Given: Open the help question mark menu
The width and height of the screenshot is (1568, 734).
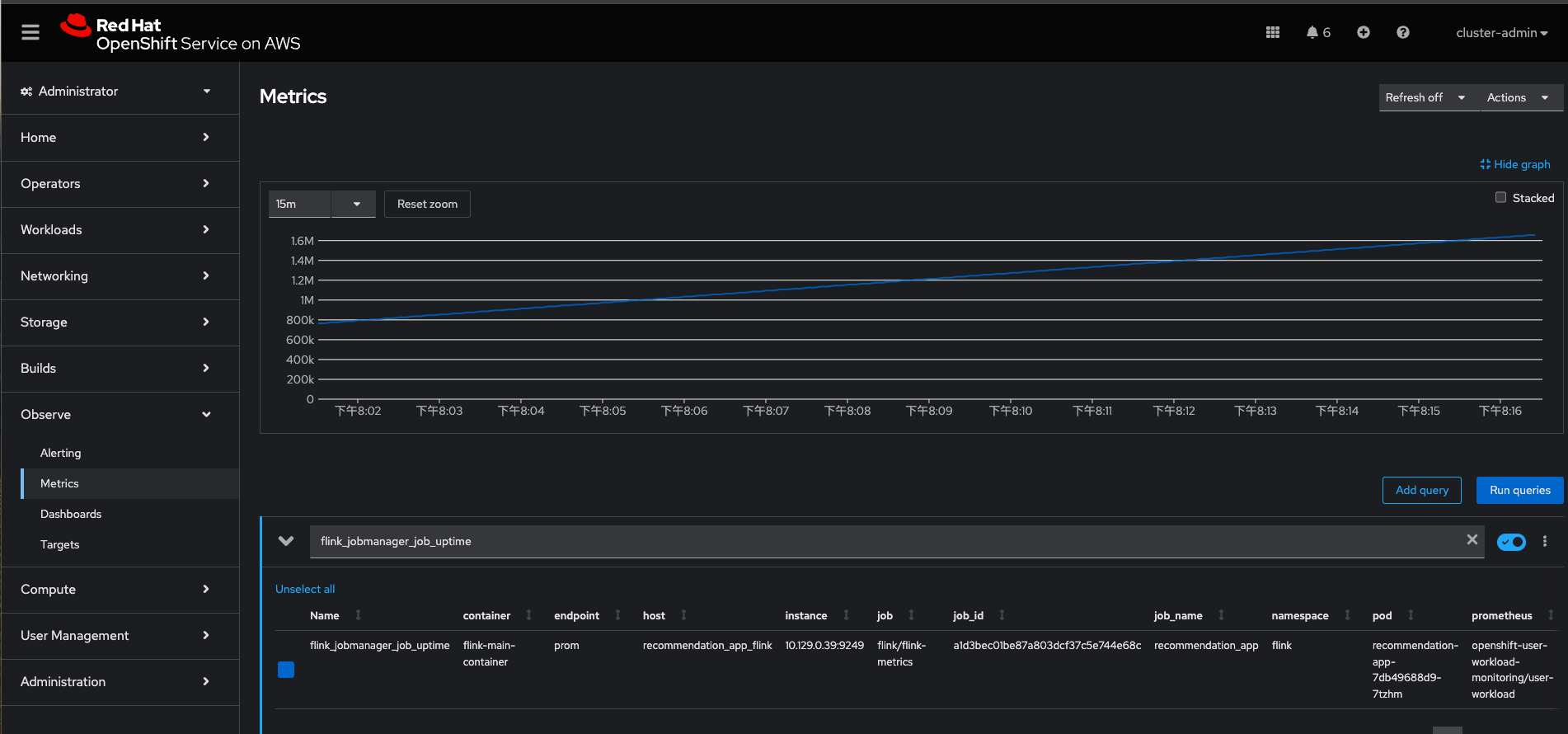Looking at the screenshot, I should 1403,32.
